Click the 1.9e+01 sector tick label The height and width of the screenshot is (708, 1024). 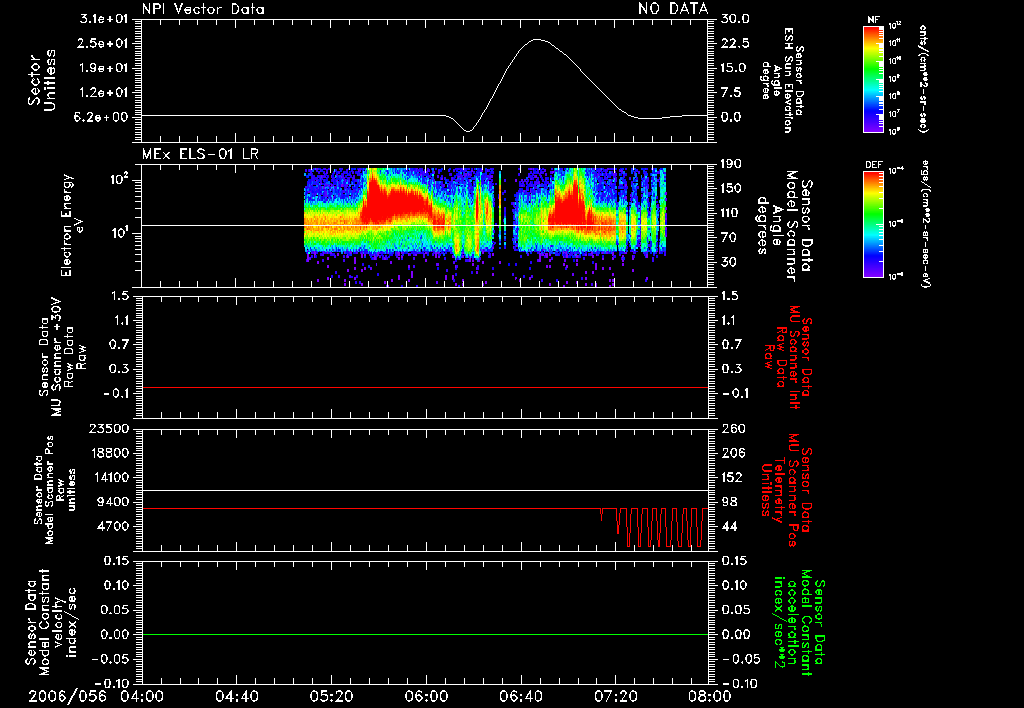click(x=104, y=68)
